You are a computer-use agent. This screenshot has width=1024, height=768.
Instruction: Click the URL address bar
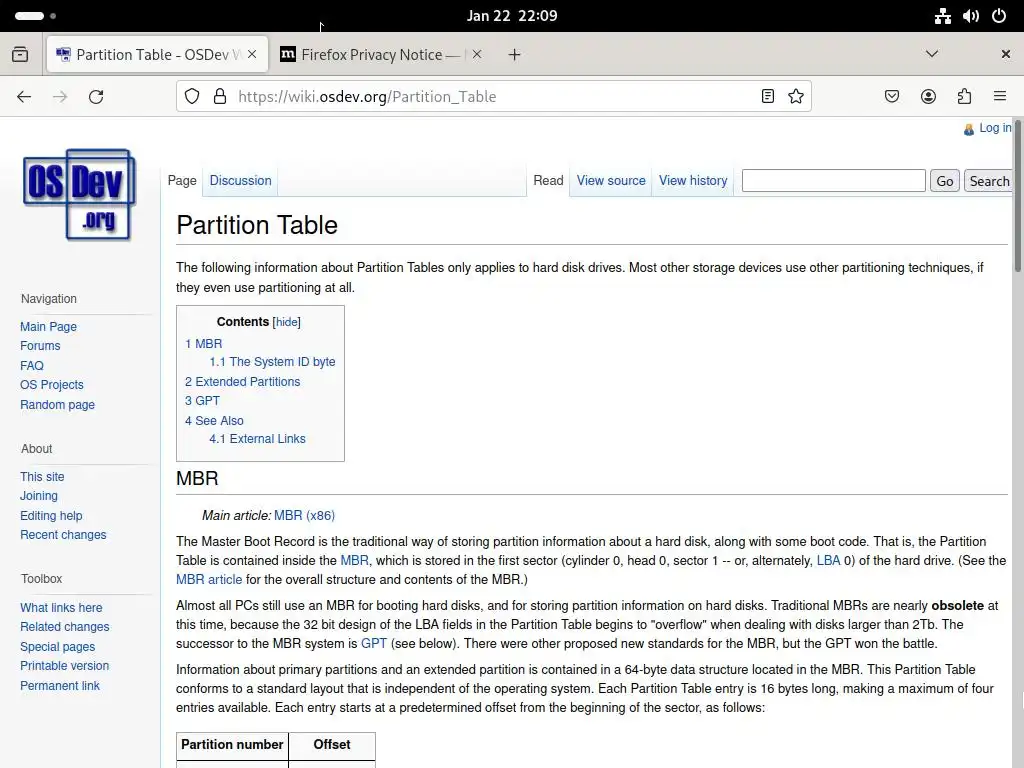(x=493, y=97)
